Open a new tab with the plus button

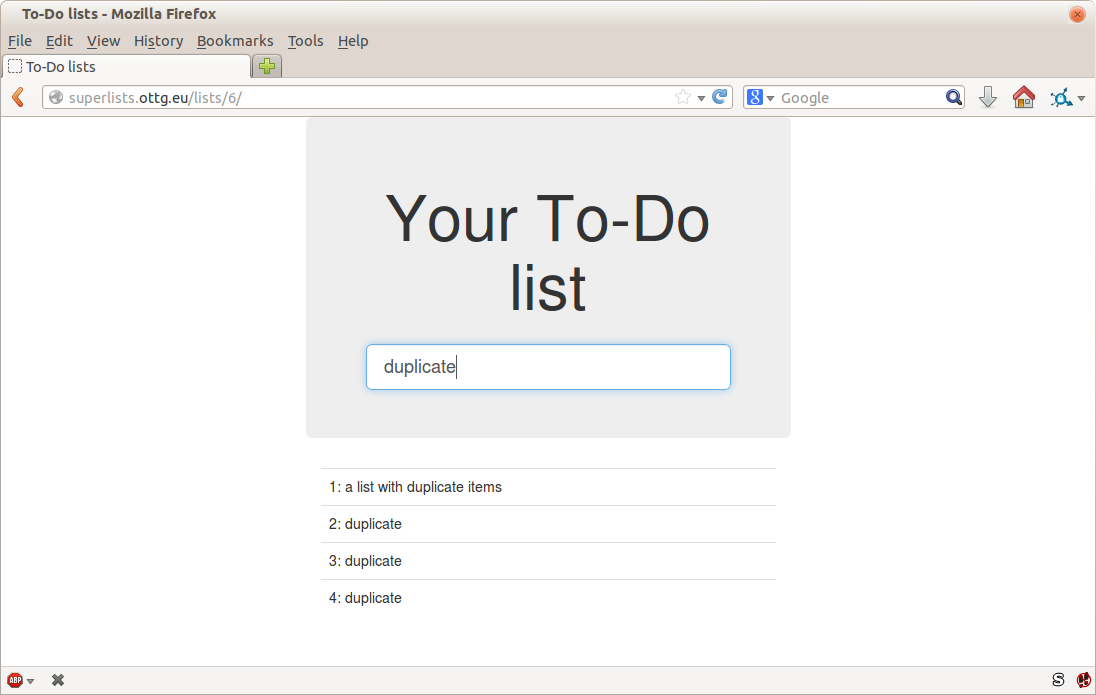click(266, 65)
